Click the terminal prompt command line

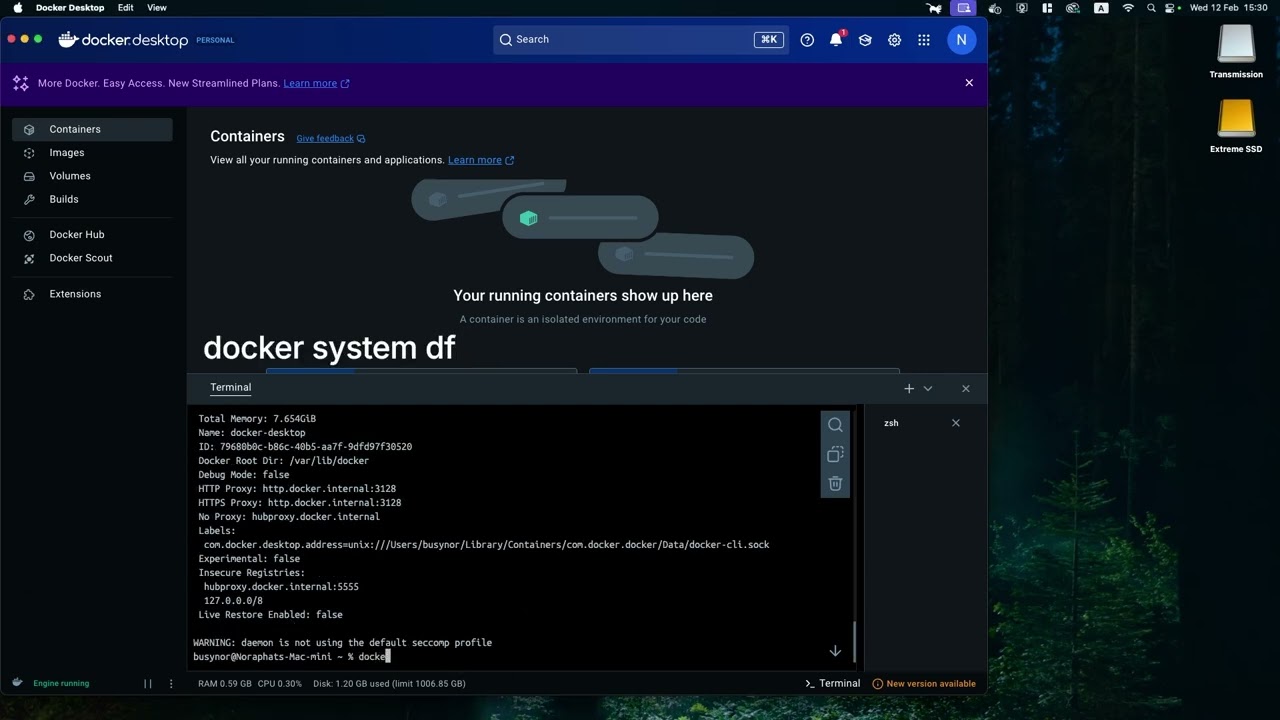coord(291,657)
